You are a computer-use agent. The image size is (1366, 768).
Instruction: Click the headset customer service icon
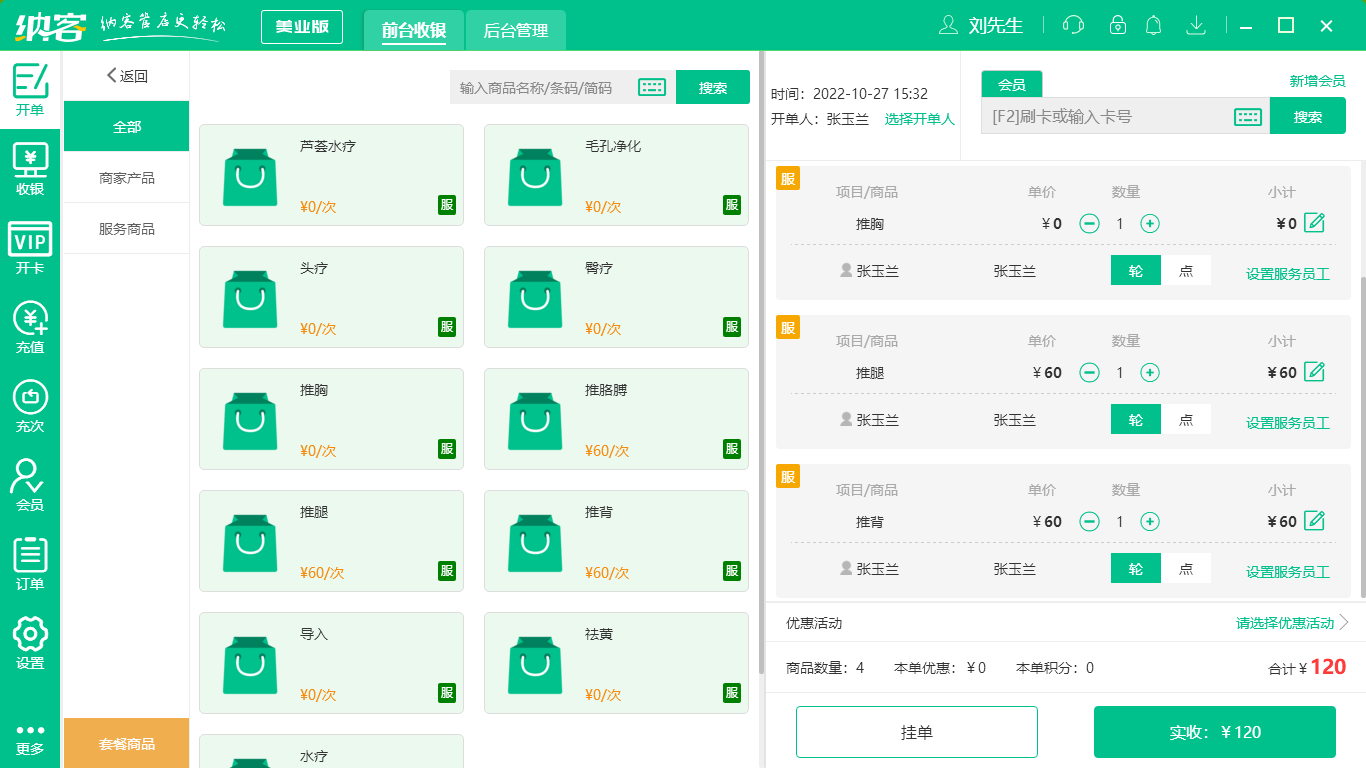click(1072, 25)
